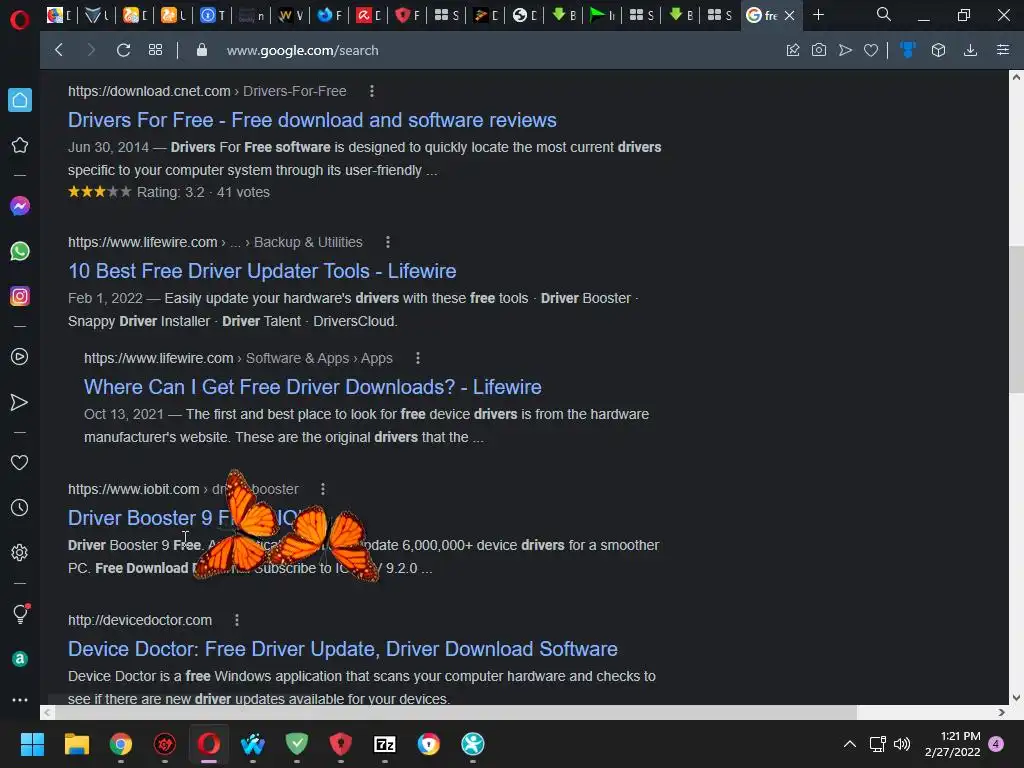Image resolution: width=1024 pixels, height=768 pixels.
Task: Open Bookmarks star in sidebar
Action: coord(20,145)
